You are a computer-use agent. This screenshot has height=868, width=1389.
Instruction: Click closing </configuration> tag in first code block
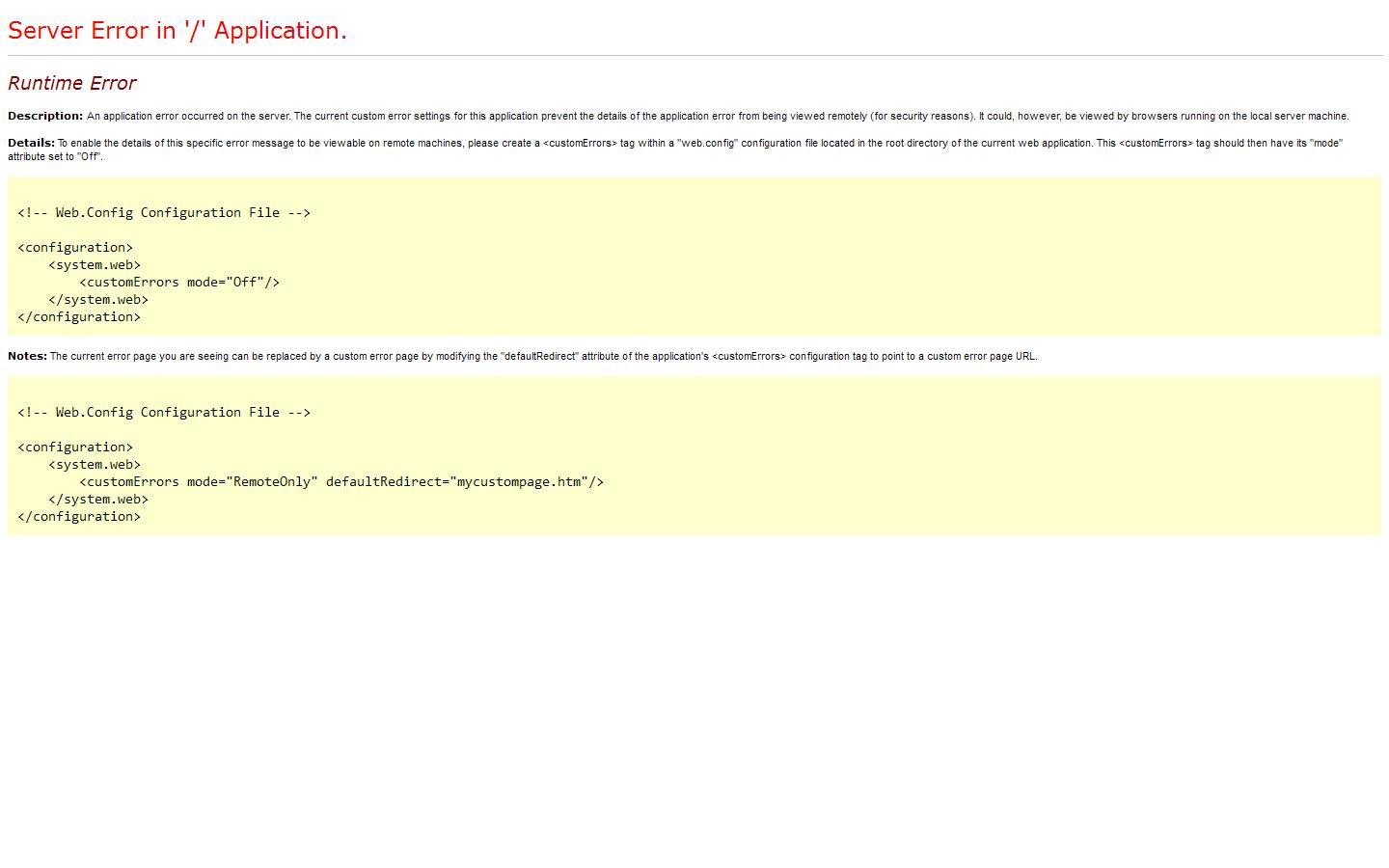79,317
